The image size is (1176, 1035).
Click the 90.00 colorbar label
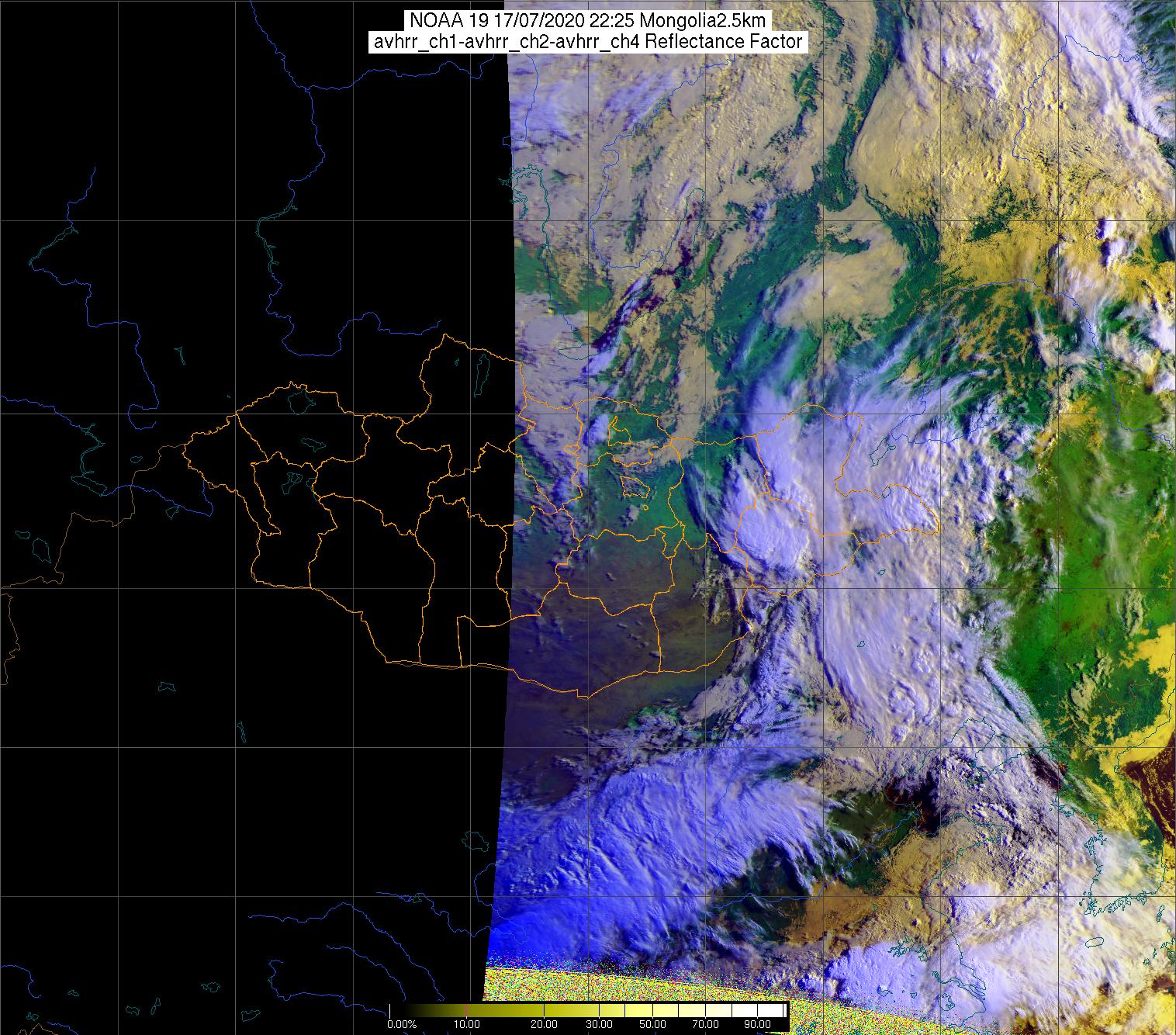coord(756,1025)
